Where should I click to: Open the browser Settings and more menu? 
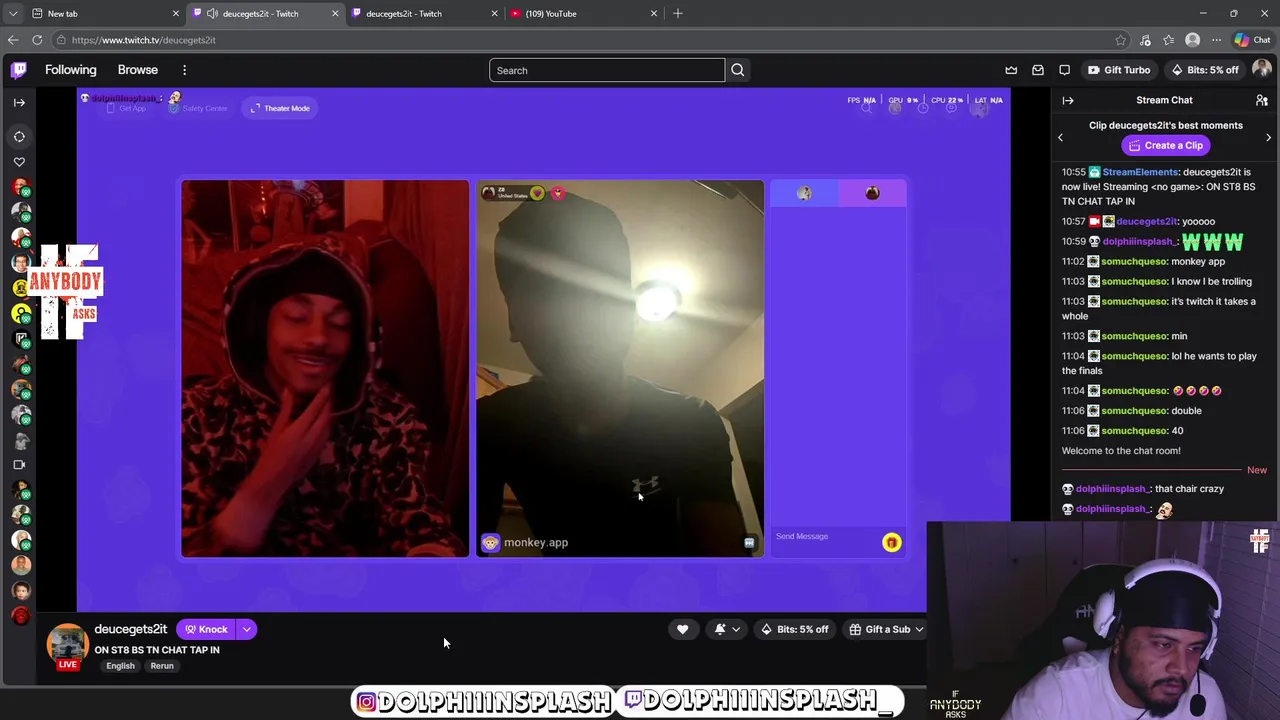coord(1216,40)
